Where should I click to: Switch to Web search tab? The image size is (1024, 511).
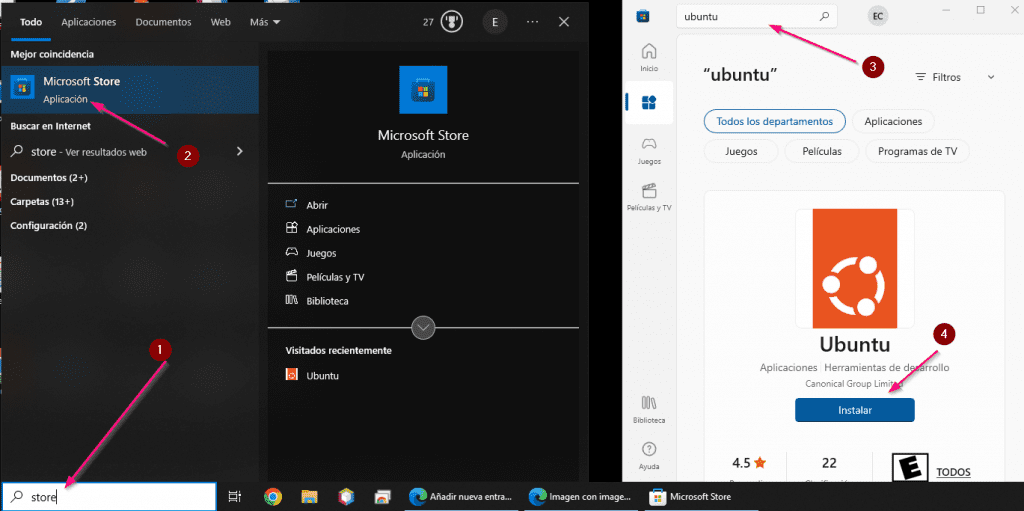221,22
